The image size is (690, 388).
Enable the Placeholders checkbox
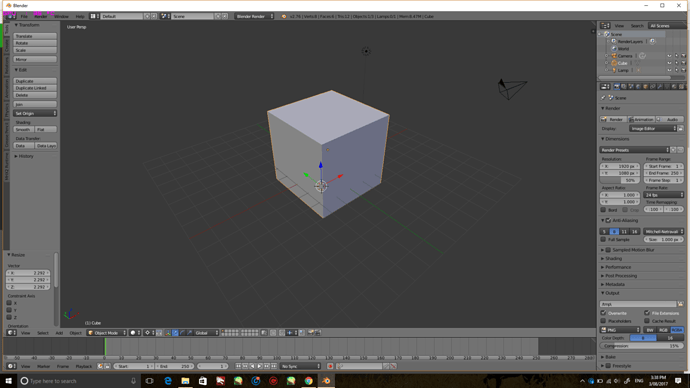(603, 321)
